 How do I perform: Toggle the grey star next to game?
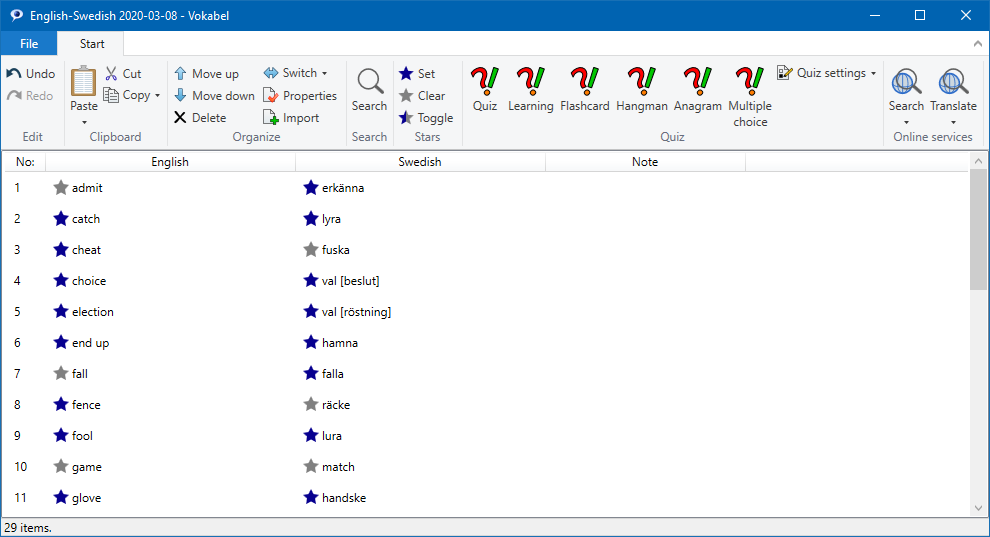[61, 466]
